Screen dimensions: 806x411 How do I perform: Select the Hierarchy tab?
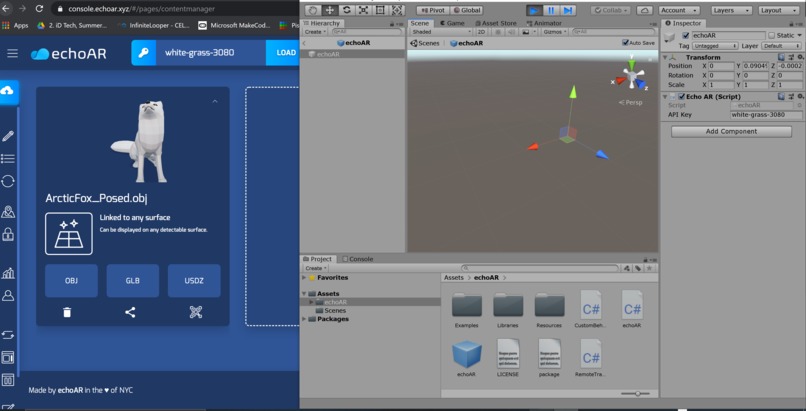pyautogui.click(x=322, y=23)
